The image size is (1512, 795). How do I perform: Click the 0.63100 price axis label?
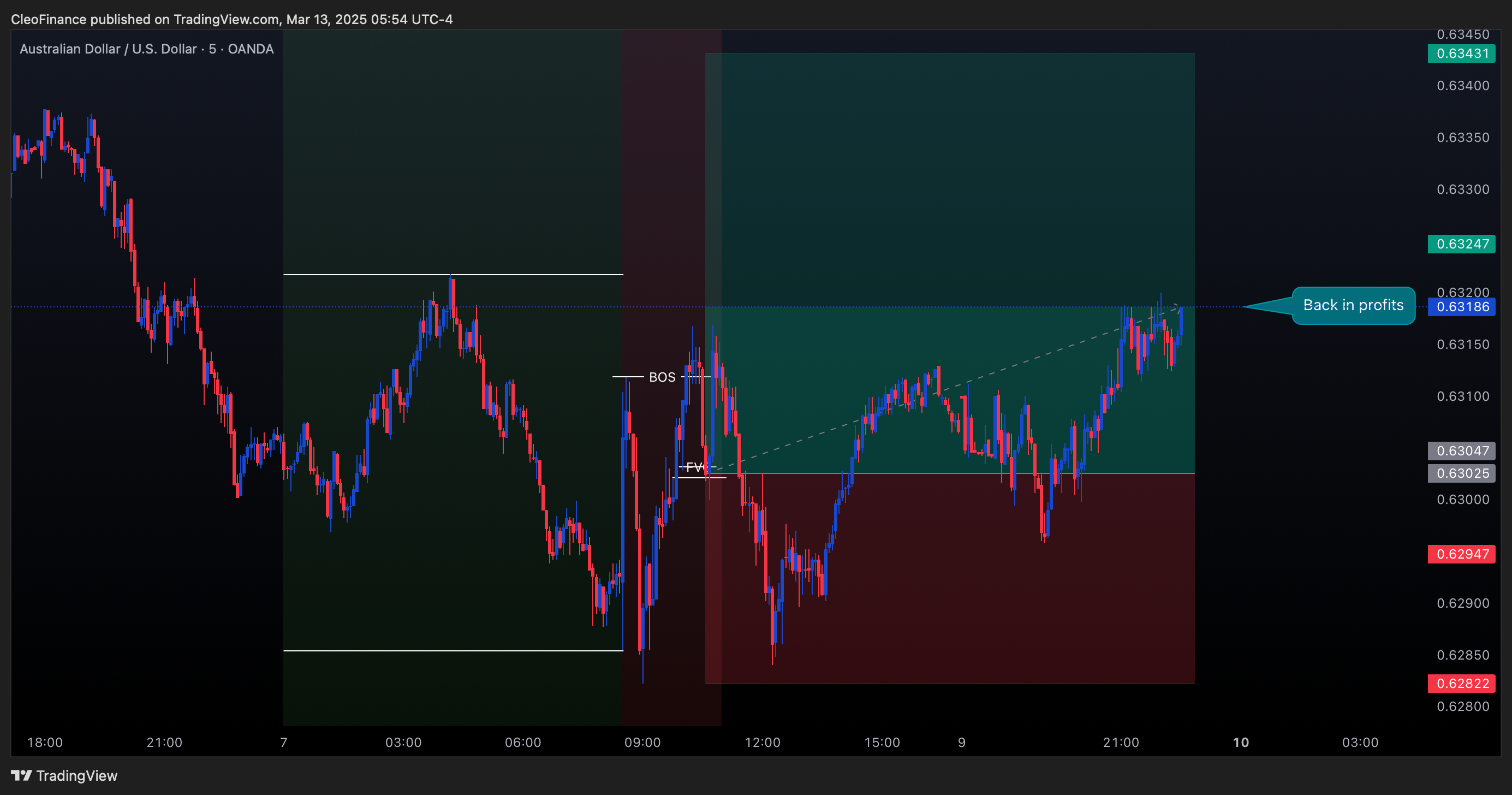(1463, 396)
